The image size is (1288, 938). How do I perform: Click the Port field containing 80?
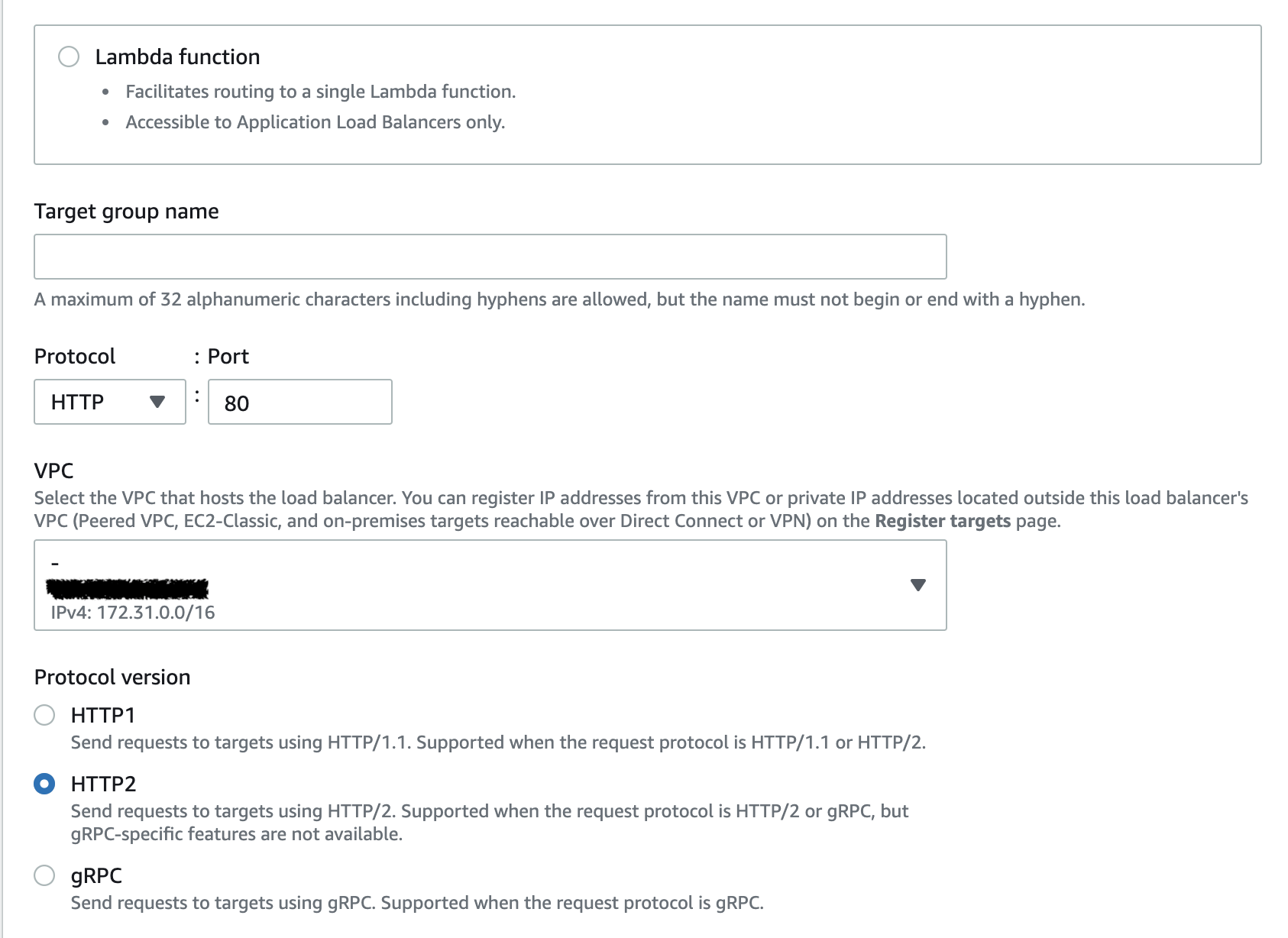[299, 403]
